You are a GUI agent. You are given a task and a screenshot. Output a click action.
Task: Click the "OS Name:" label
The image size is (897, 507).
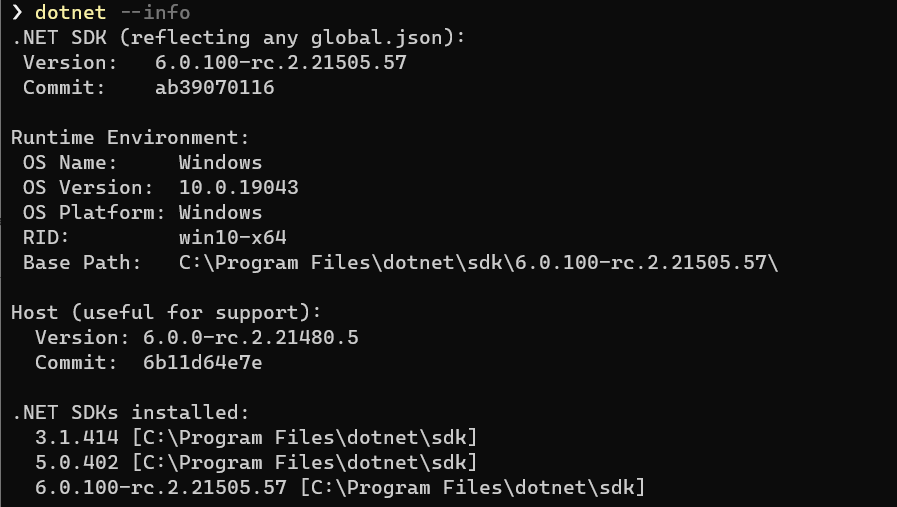70,163
